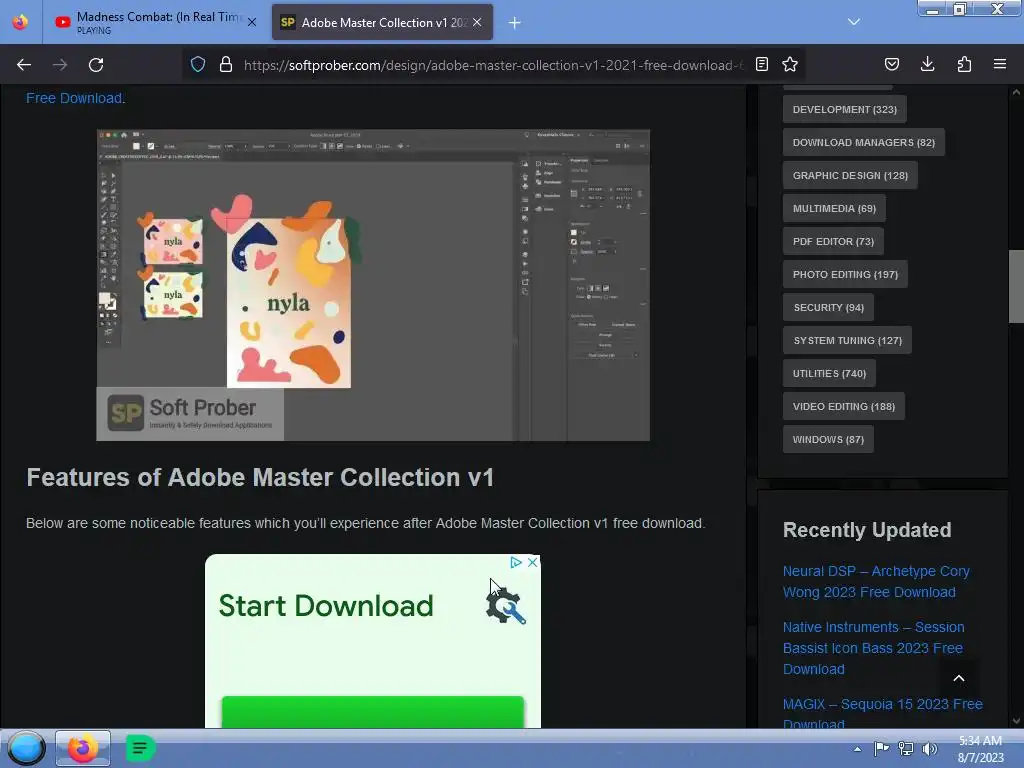Click the network tray icon
This screenshot has height=768, width=1024.
click(906, 748)
